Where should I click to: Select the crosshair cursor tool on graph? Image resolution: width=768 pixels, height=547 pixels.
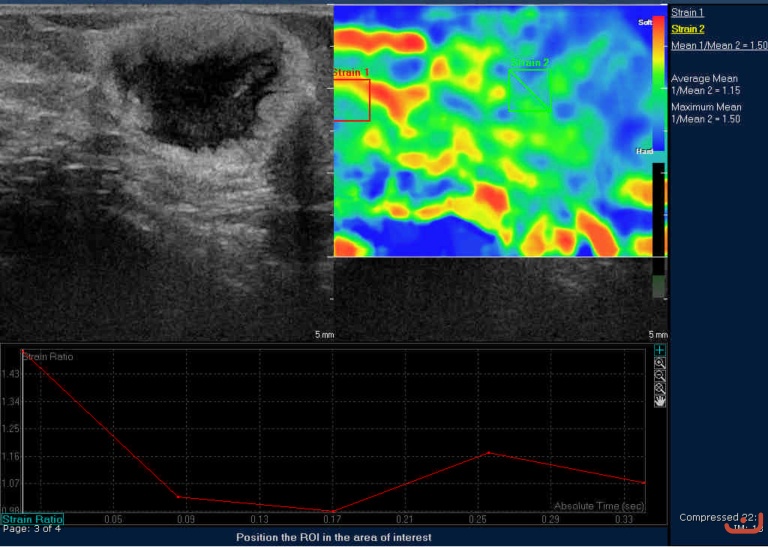[660, 350]
